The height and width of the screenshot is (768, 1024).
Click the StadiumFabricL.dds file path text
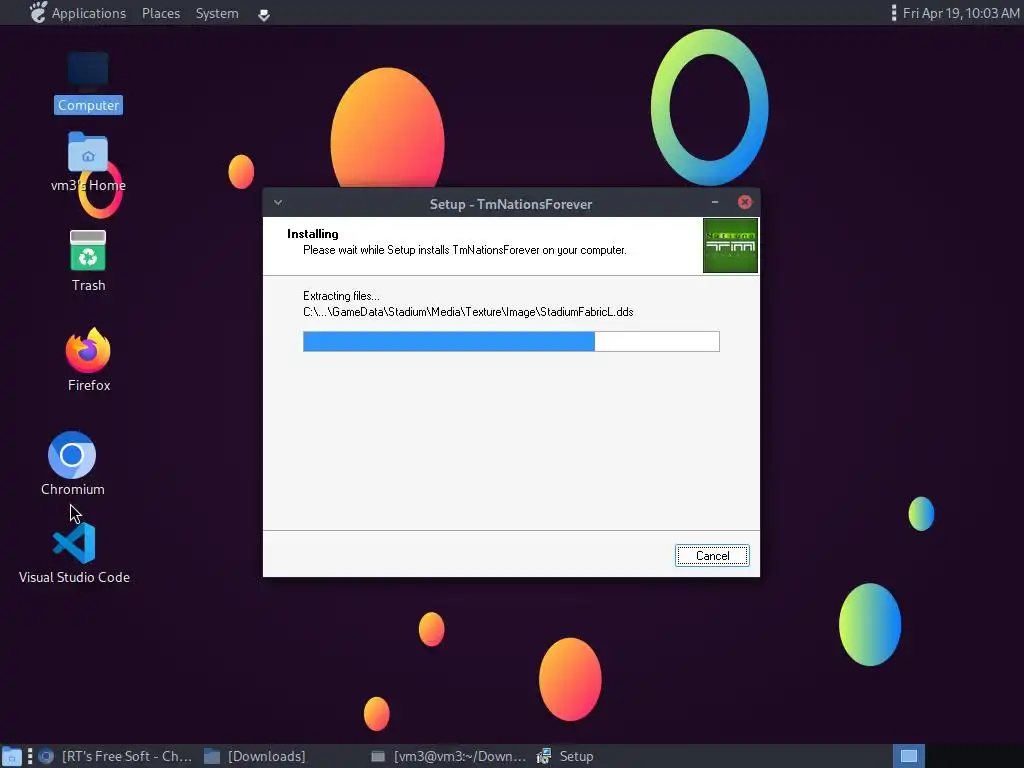click(x=468, y=312)
